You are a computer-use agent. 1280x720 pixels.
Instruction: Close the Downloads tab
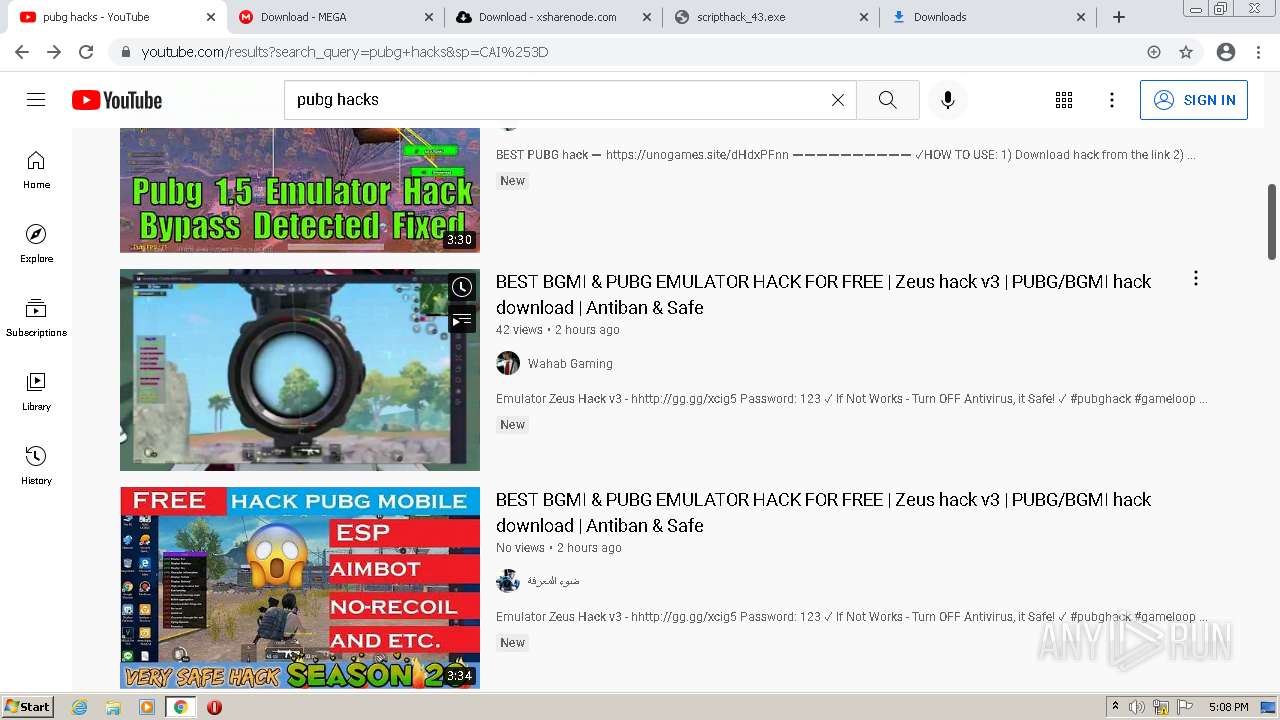1081,17
